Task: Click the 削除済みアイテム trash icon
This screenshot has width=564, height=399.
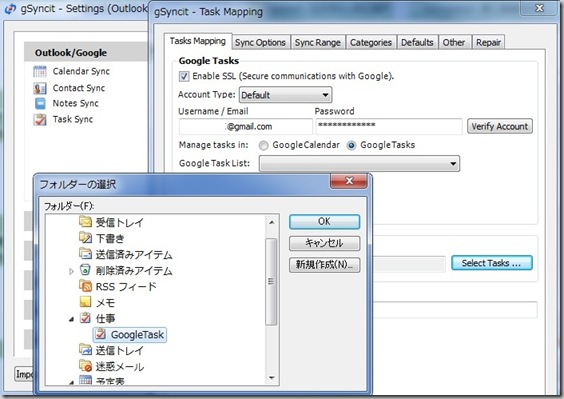Action: point(86,269)
